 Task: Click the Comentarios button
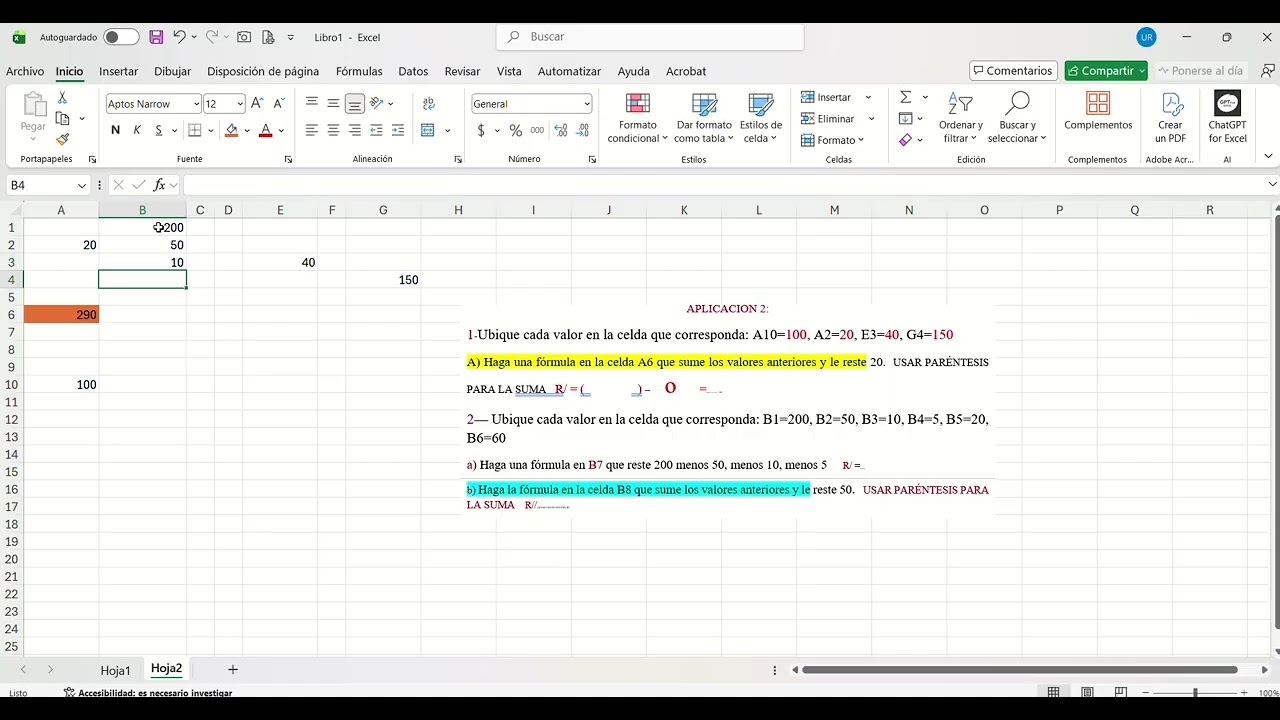[1013, 71]
